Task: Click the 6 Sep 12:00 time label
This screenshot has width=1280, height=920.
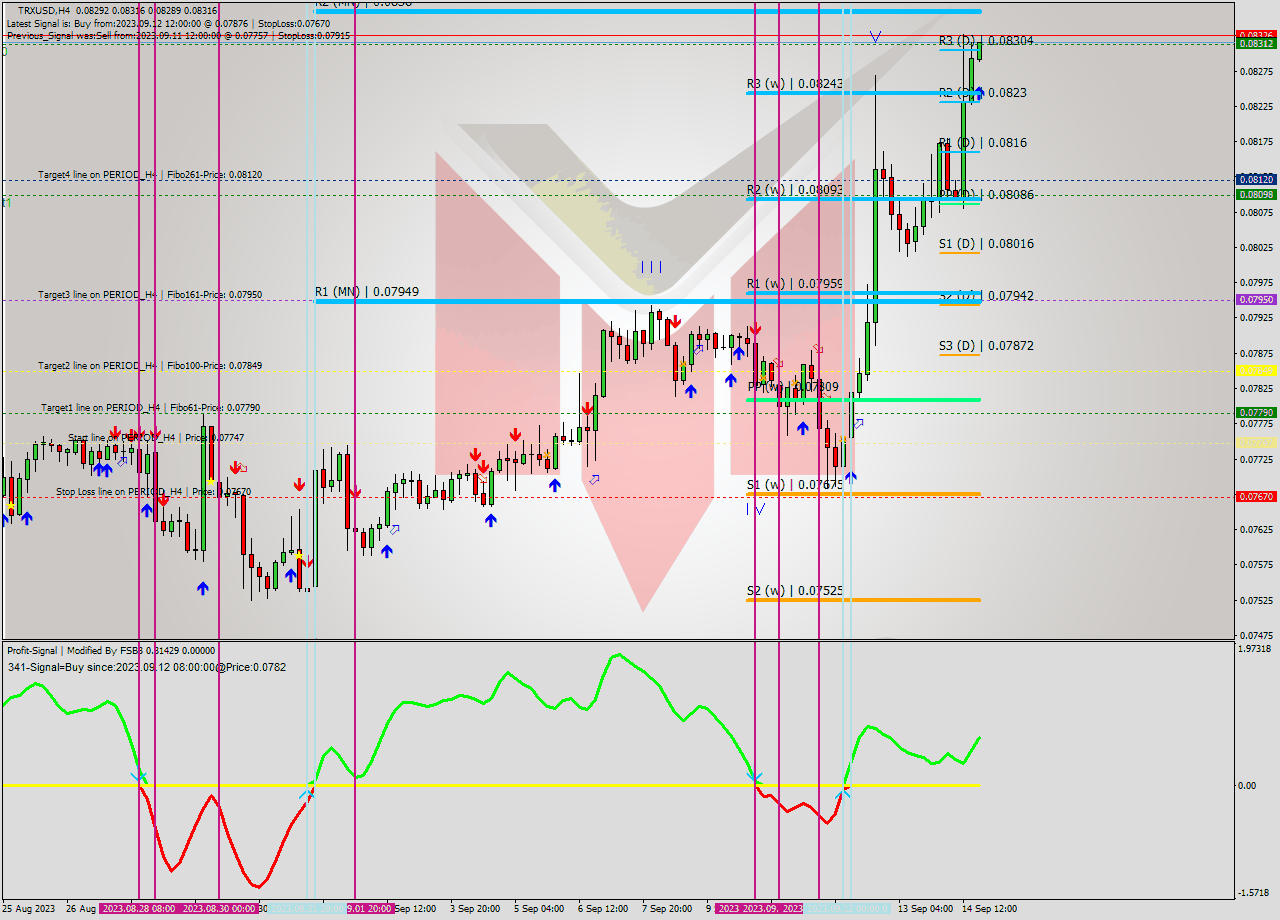Action: pyautogui.click(x=603, y=908)
